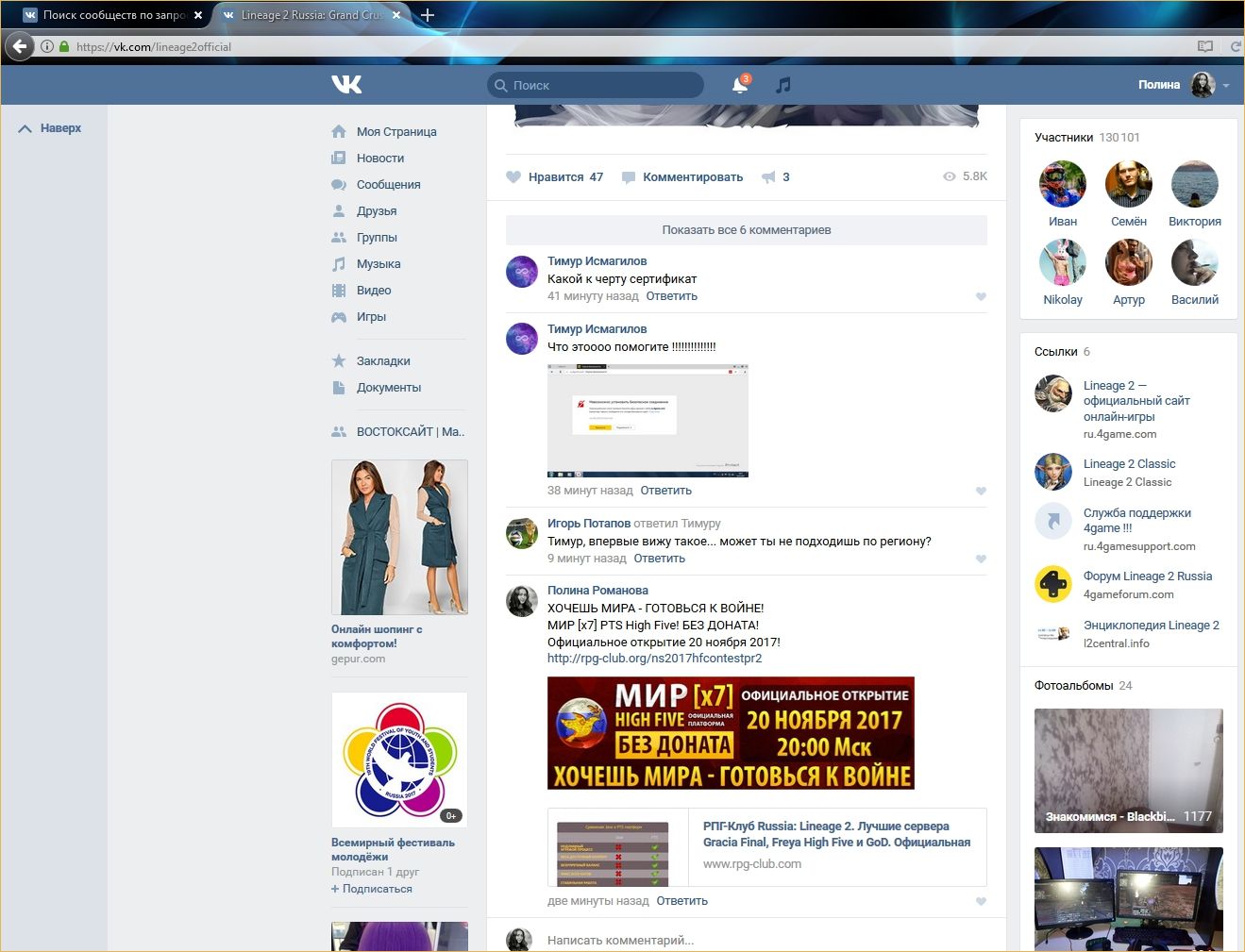Click the browser back arrow button
Image resolution: width=1245 pixels, height=952 pixels.
(20, 46)
